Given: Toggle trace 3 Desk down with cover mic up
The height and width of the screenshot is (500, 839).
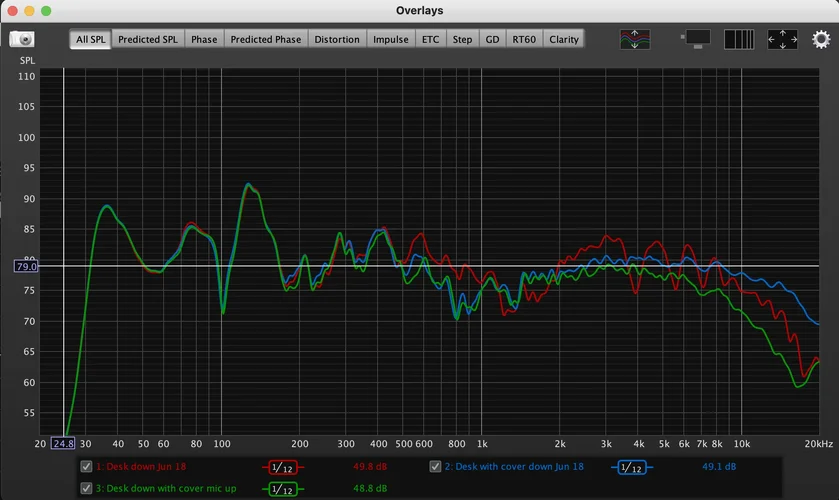Looking at the screenshot, I should (87, 489).
